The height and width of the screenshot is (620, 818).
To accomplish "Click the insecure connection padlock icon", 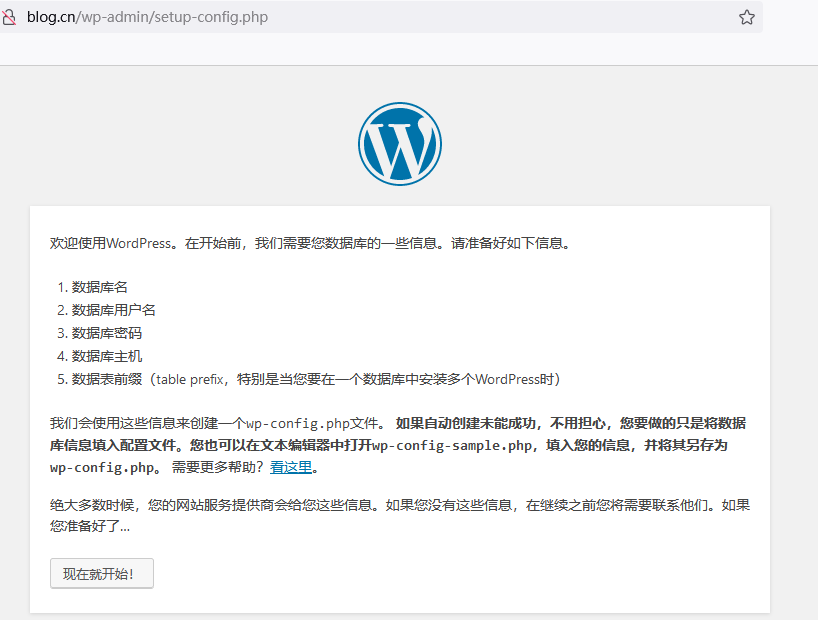I will (9, 17).
